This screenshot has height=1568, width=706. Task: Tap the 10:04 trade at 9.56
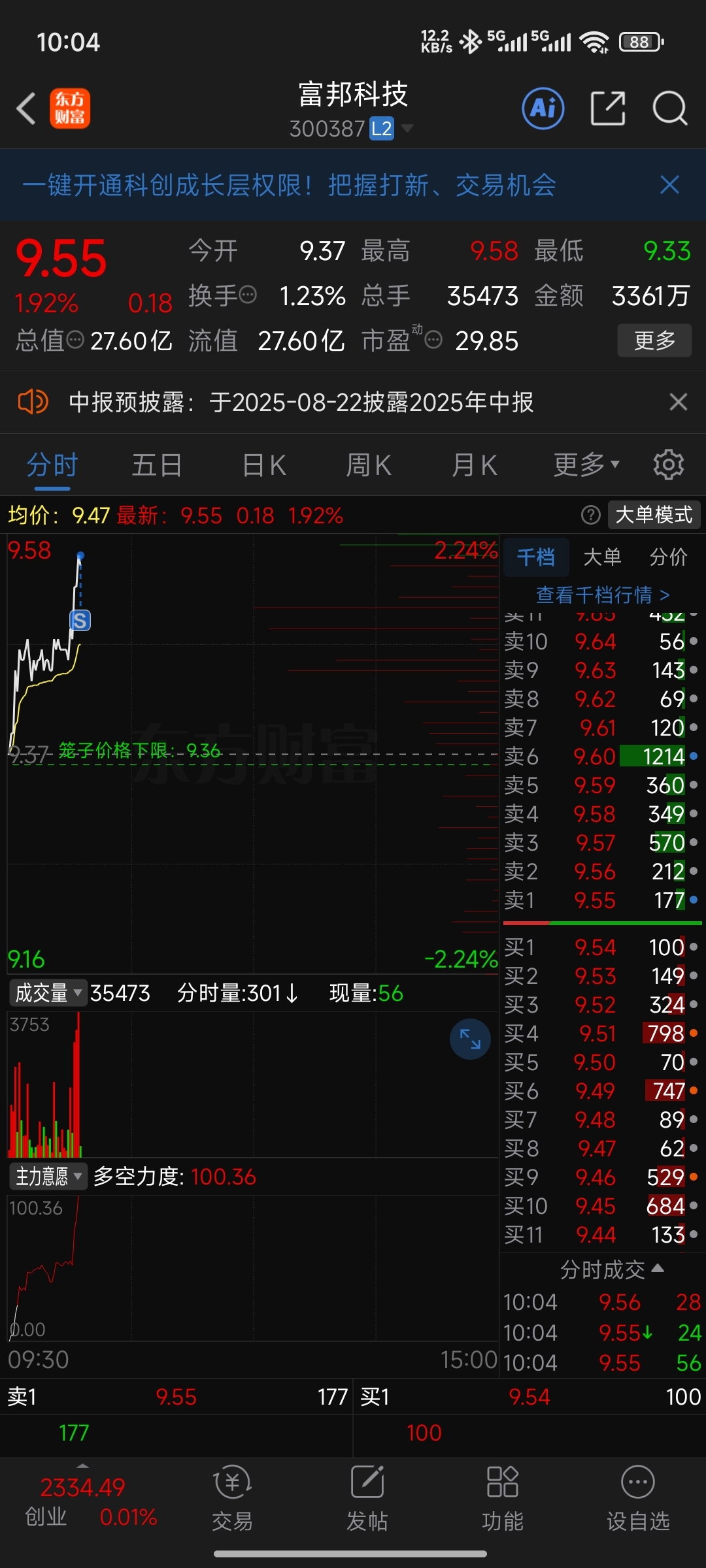click(602, 1302)
